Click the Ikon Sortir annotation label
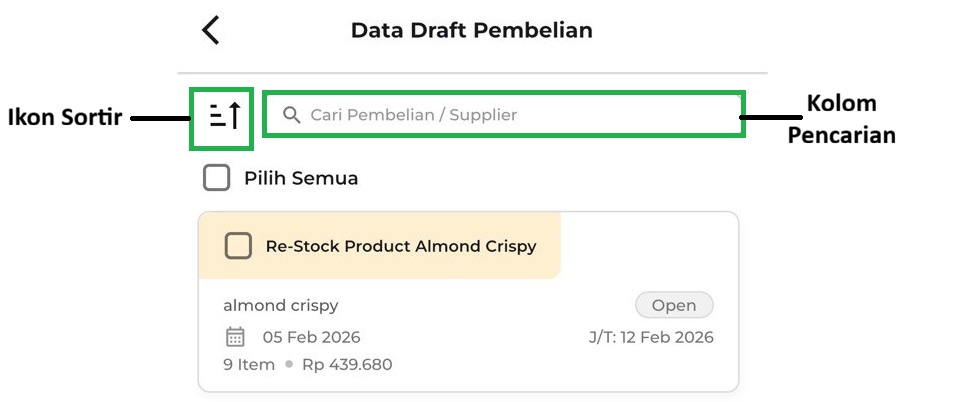The height and width of the screenshot is (402, 958). pyautogui.click(x=65, y=118)
